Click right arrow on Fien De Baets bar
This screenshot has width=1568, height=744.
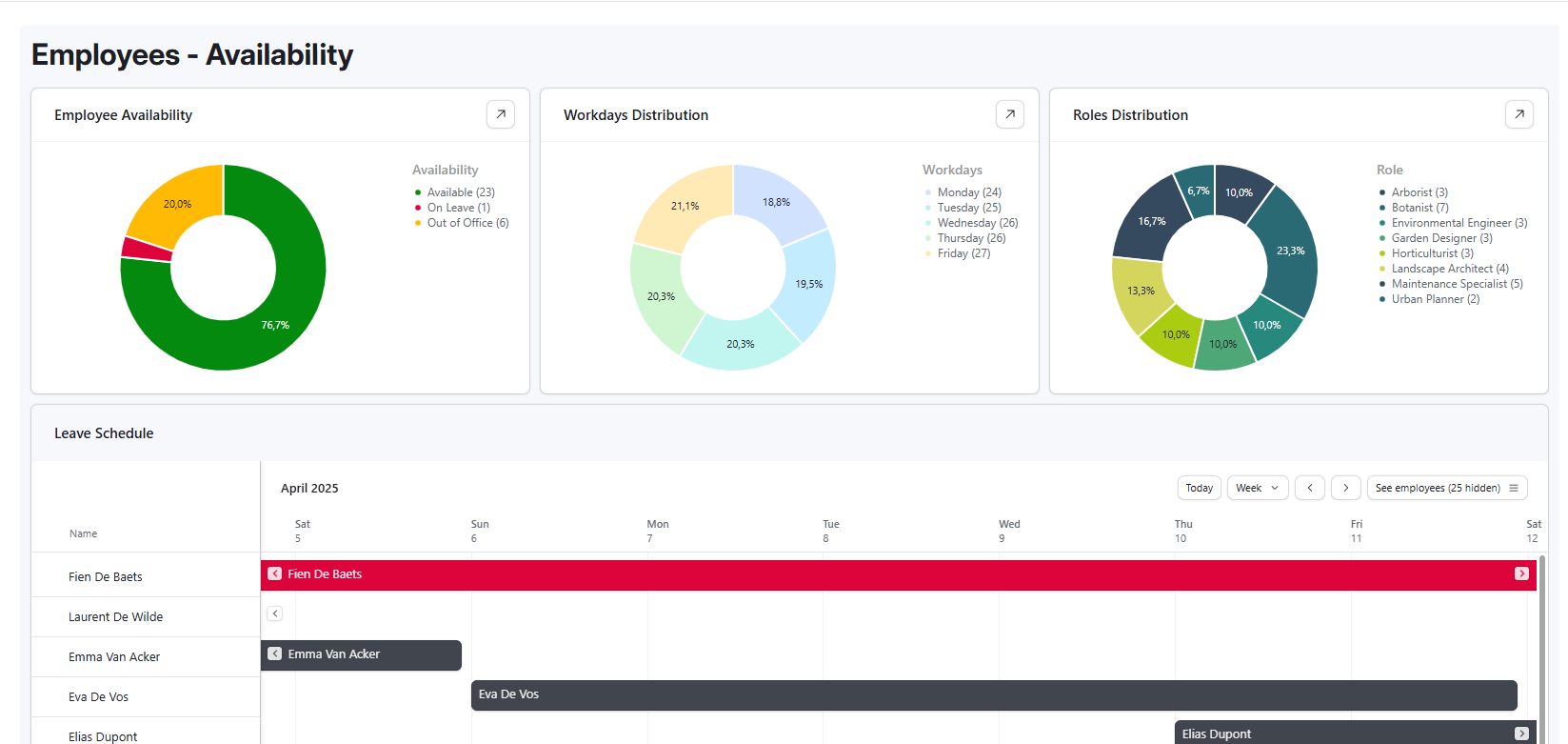click(x=1521, y=573)
